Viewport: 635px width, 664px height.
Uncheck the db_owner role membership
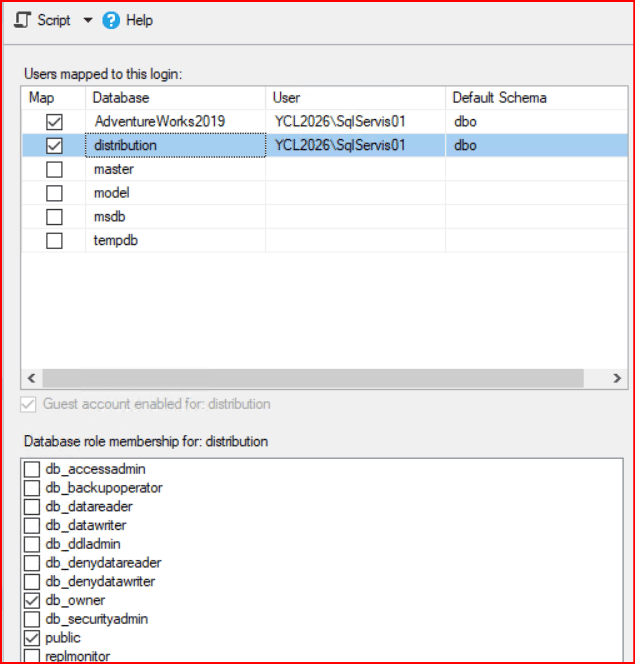pos(33,600)
